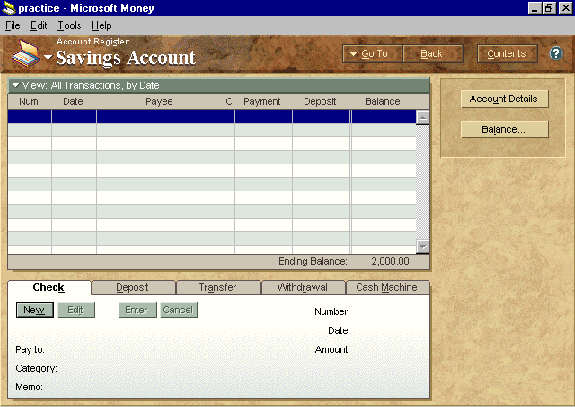The width and height of the screenshot is (575, 407).
Task: Click New to start a transaction
Action: coord(35,310)
